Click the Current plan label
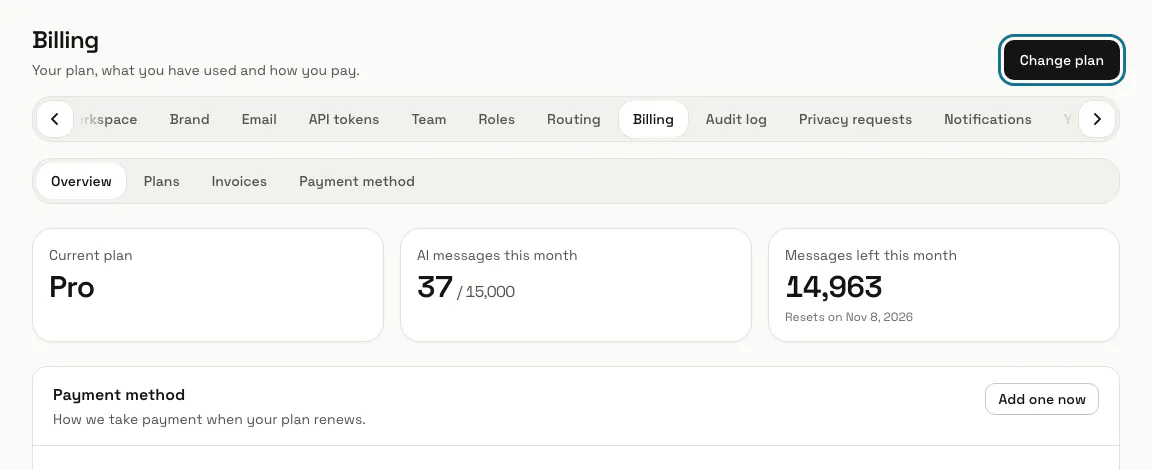The image size is (1152, 470). click(x=90, y=256)
